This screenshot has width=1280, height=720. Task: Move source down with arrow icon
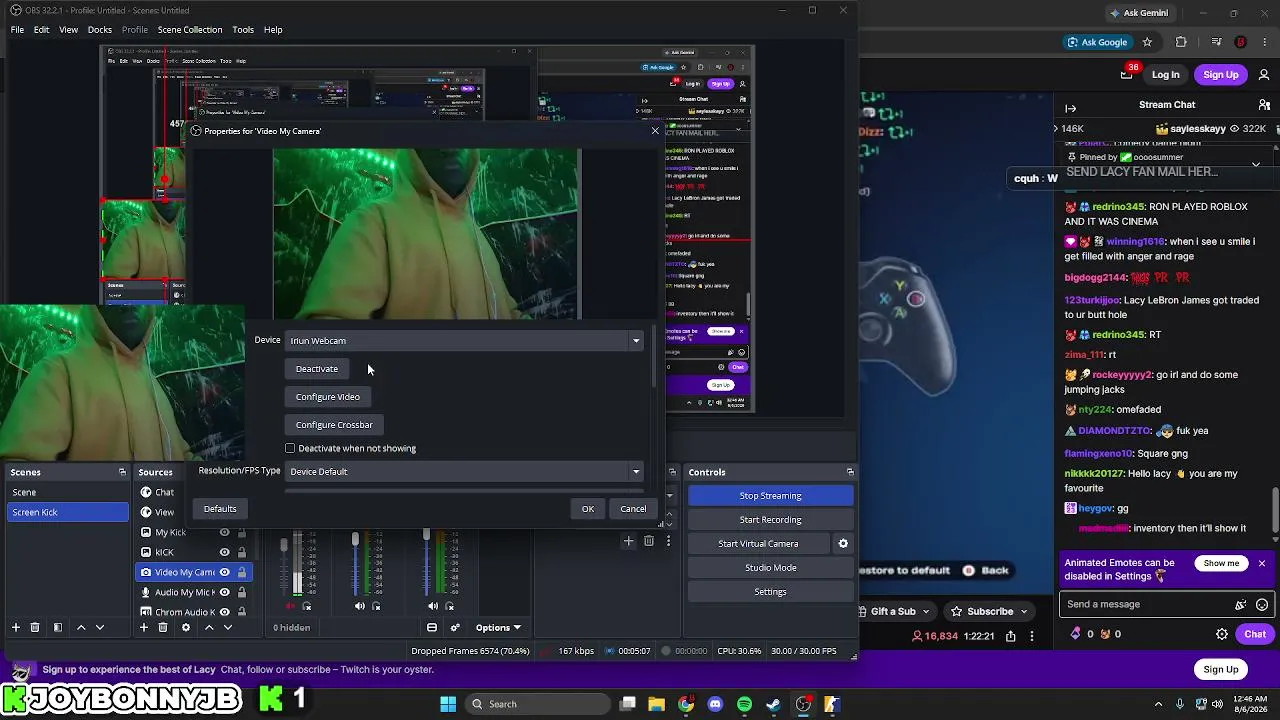228,628
